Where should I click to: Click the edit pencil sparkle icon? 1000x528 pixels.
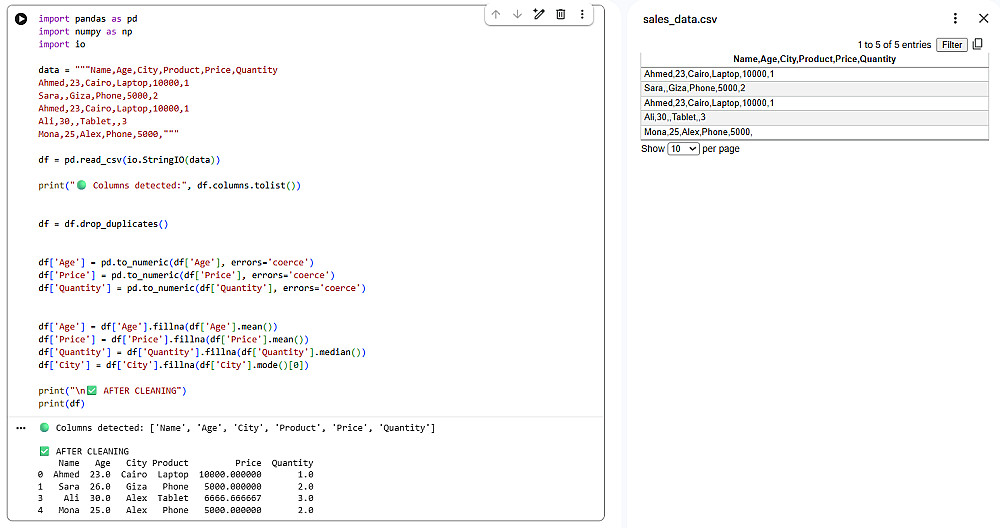pyautogui.click(x=539, y=14)
